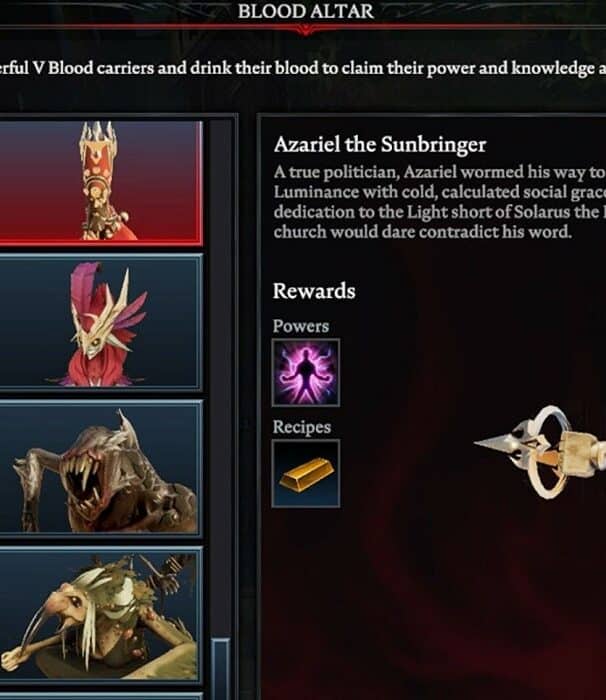Select the feathered bone-mask boss portrait

pyautogui.click(x=100, y=322)
